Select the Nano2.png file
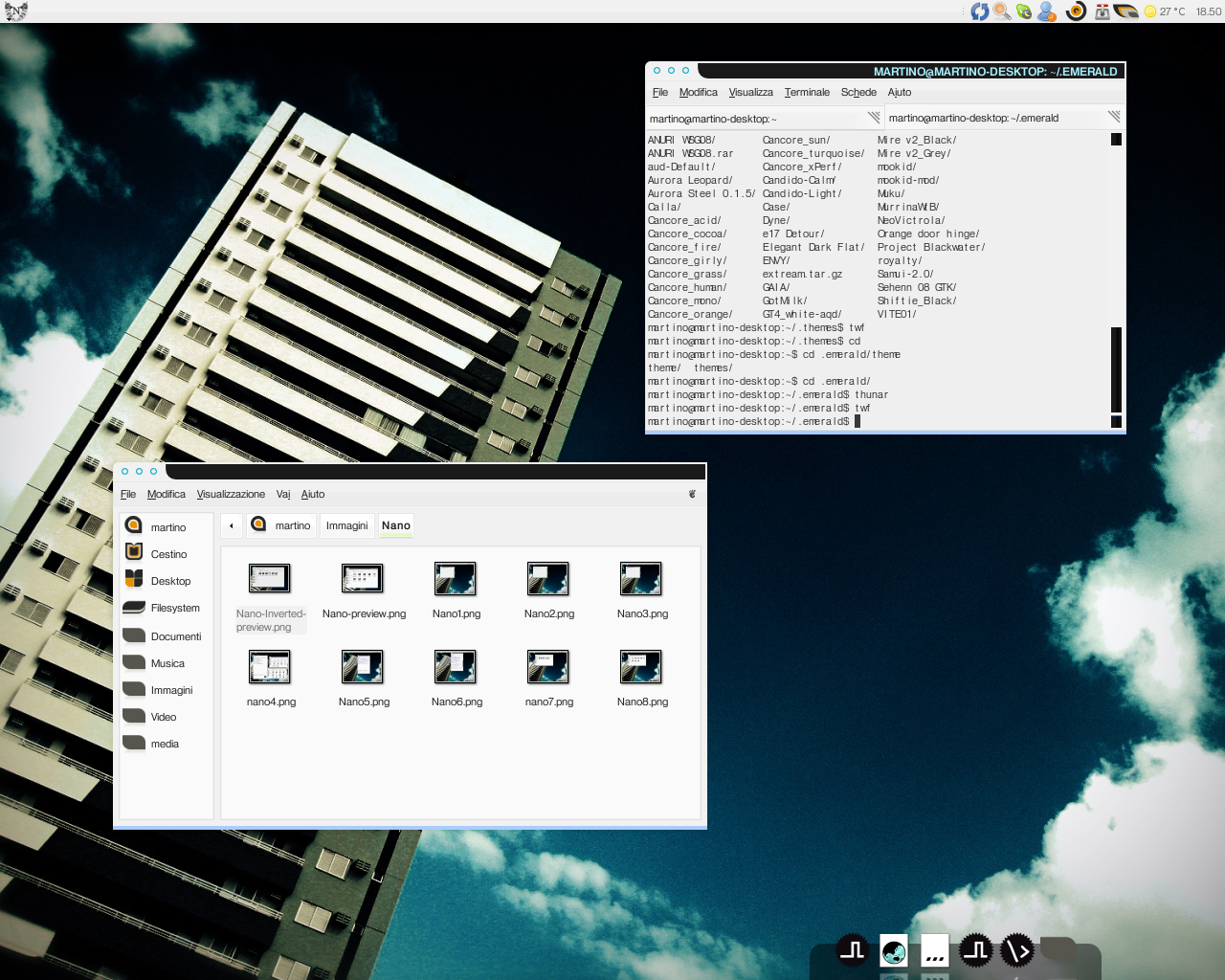Image resolution: width=1225 pixels, height=980 pixels. [548, 591]
